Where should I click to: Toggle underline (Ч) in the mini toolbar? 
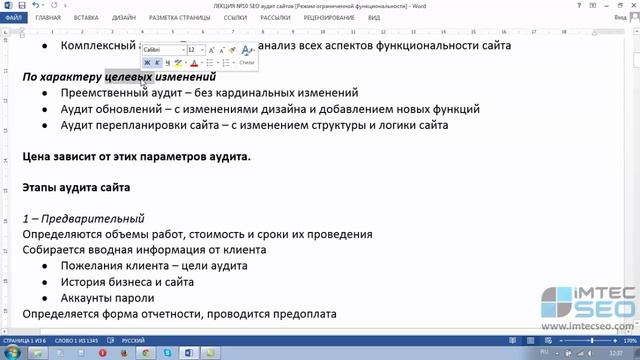(x=167, y=63)
